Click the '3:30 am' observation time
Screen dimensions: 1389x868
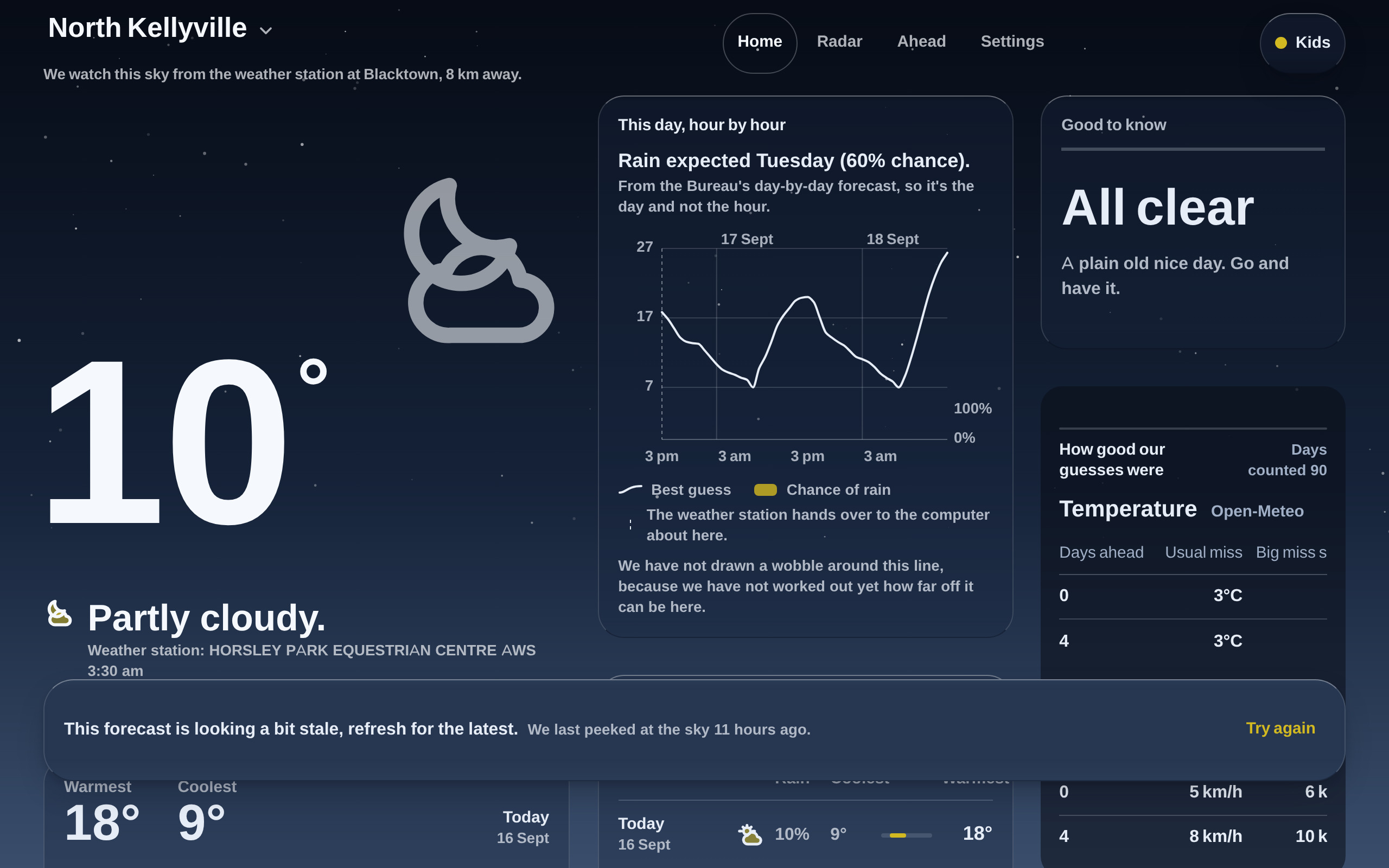(116, 671)
